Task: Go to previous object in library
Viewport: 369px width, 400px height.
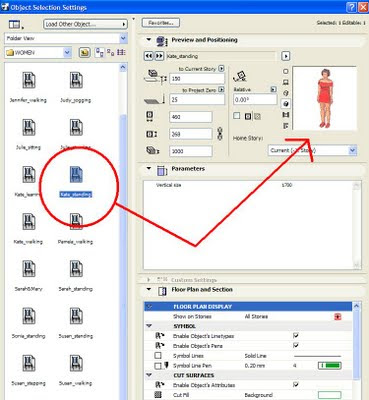Action: [148, 56]
